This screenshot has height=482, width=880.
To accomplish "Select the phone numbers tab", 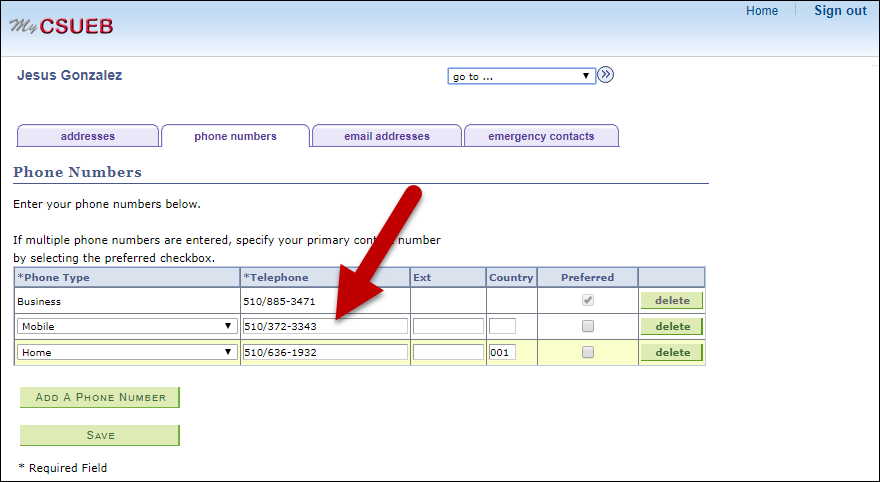I will click(x=235, y=136).
